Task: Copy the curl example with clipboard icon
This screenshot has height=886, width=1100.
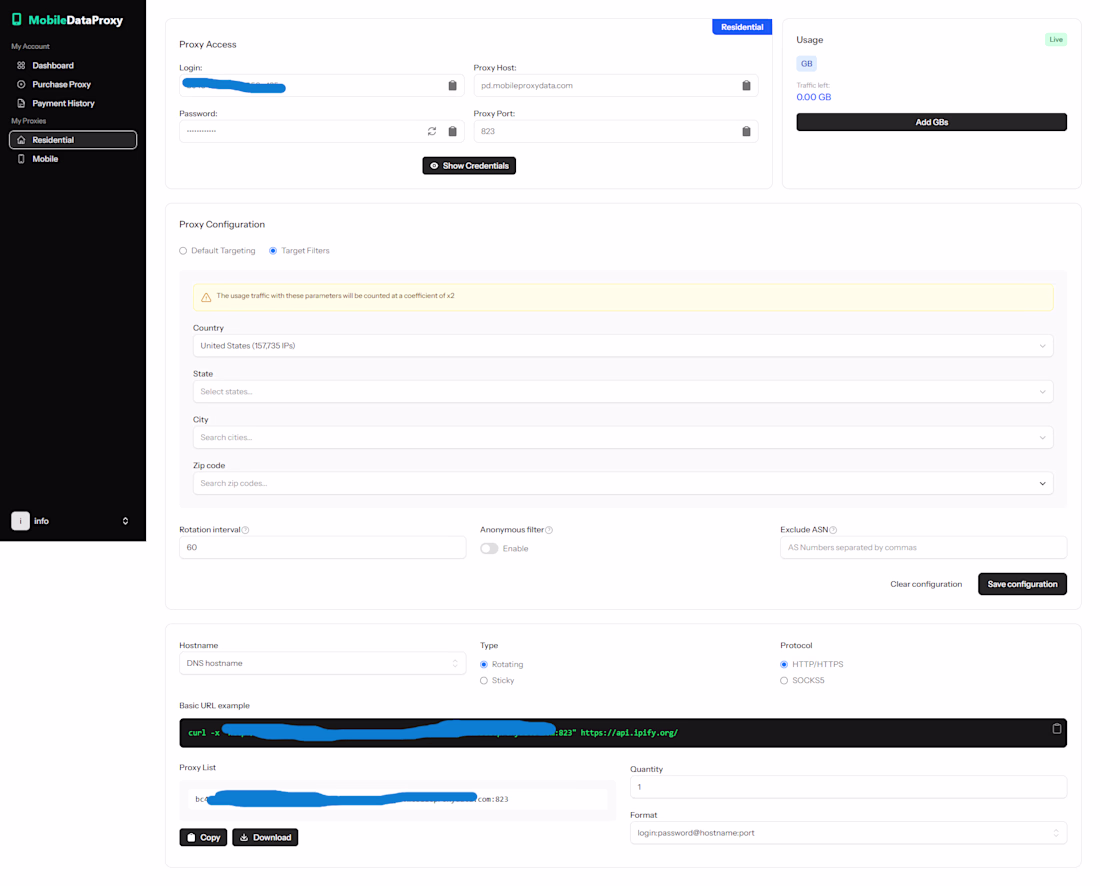Action: (x=1057, y=729)
